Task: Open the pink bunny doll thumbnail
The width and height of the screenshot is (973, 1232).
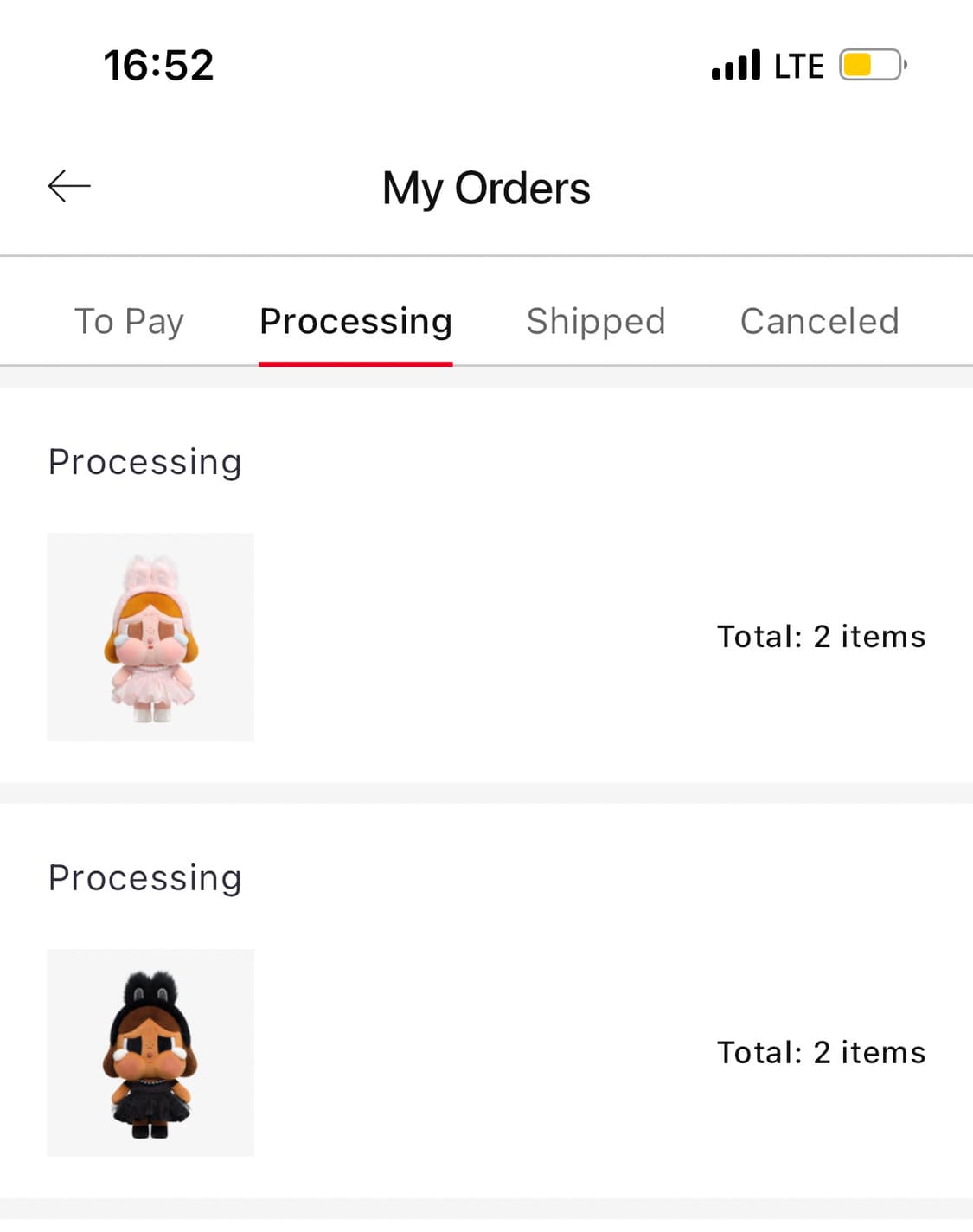Action: (150, 637)
